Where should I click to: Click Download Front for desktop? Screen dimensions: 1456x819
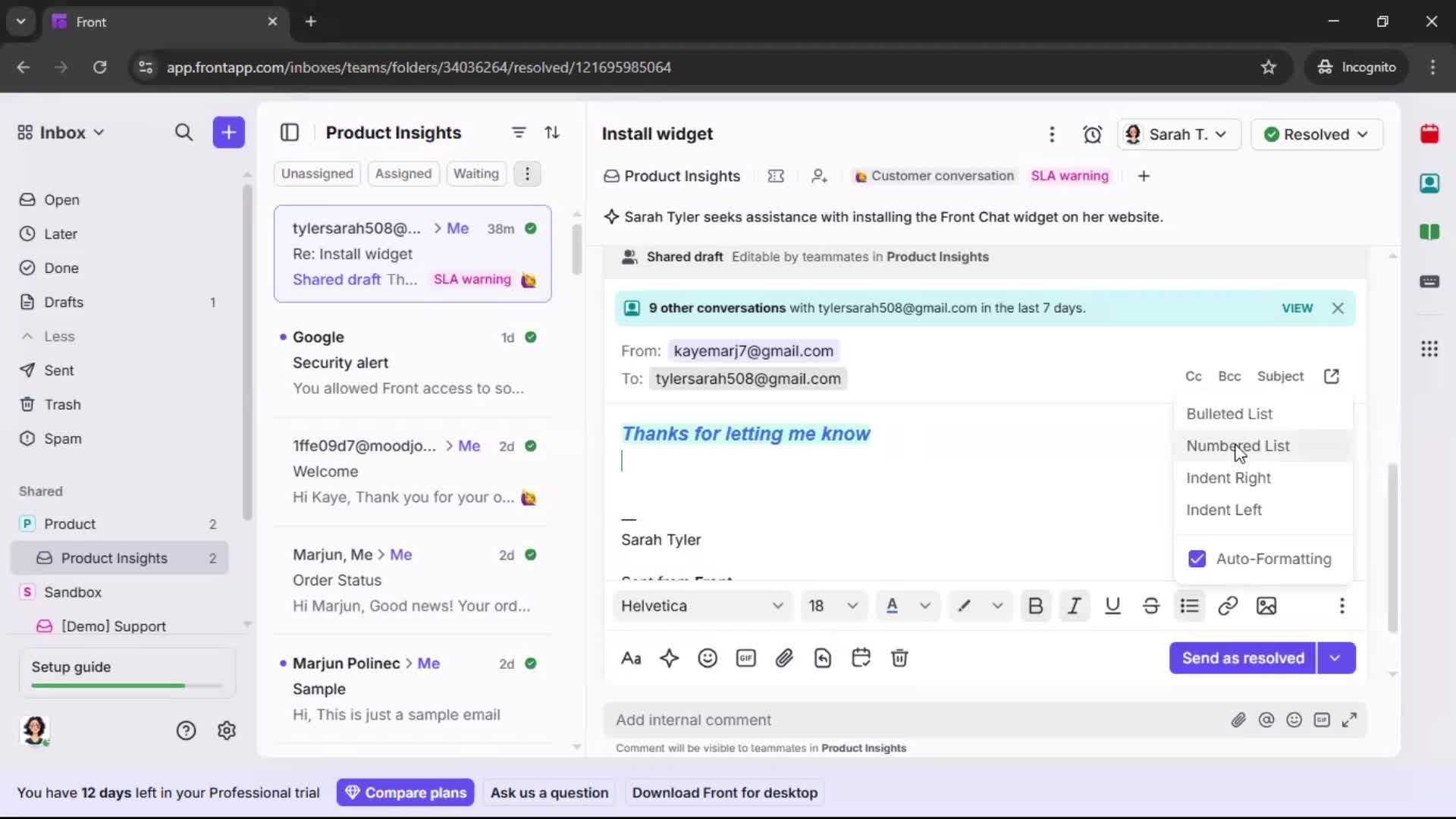pyautogui.click(x=725, y=792)
